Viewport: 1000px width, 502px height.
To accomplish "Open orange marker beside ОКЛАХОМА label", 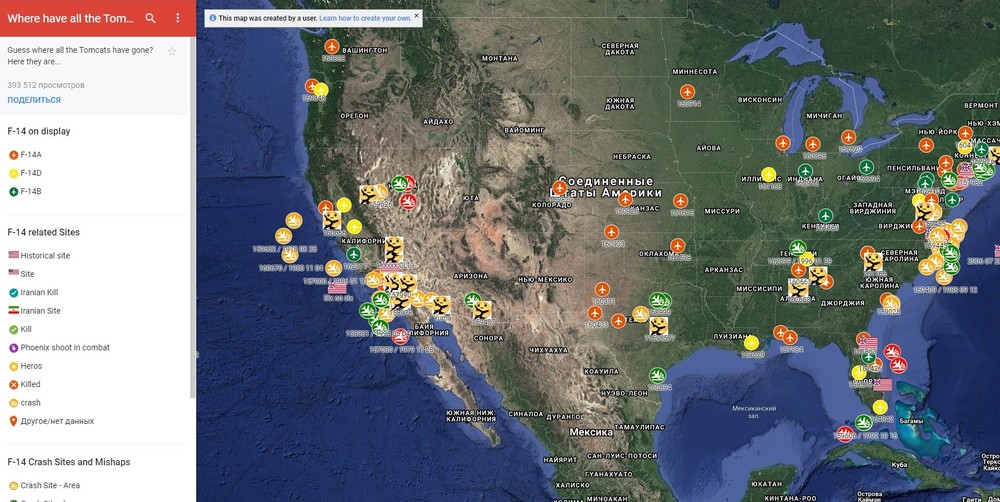I will click(678, 246).
